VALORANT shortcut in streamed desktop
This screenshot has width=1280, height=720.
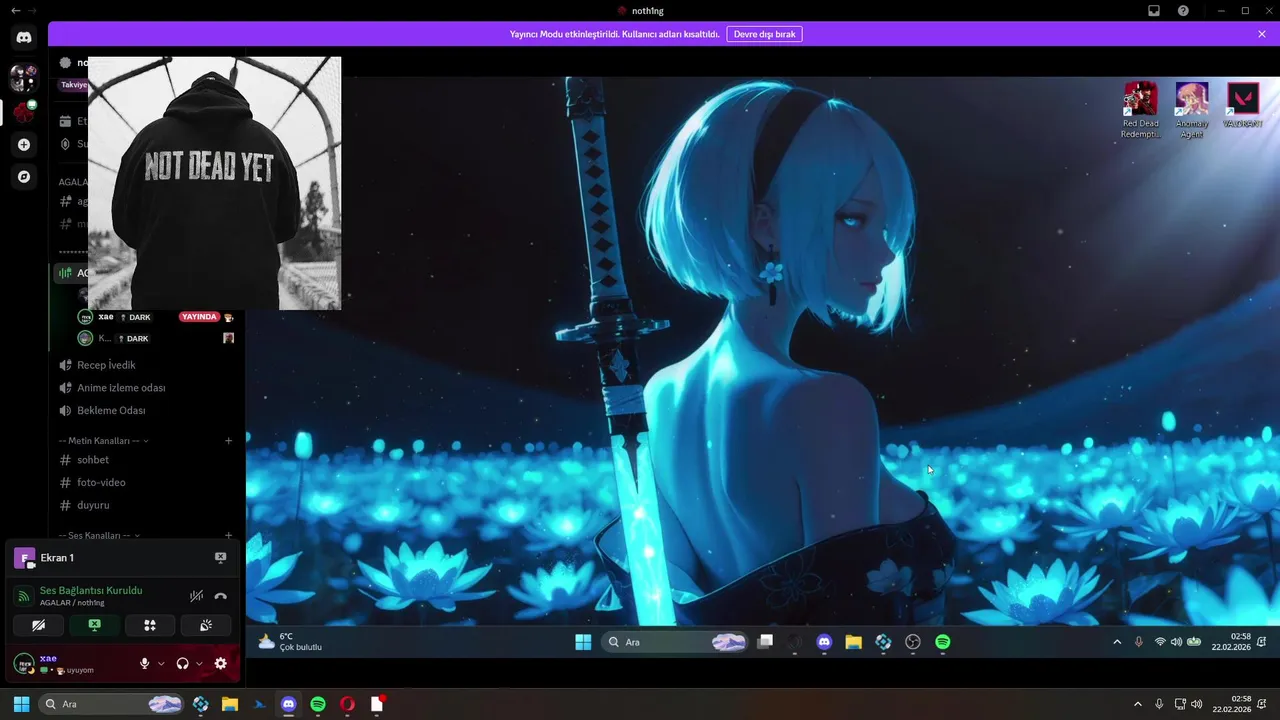[1243, 106]
